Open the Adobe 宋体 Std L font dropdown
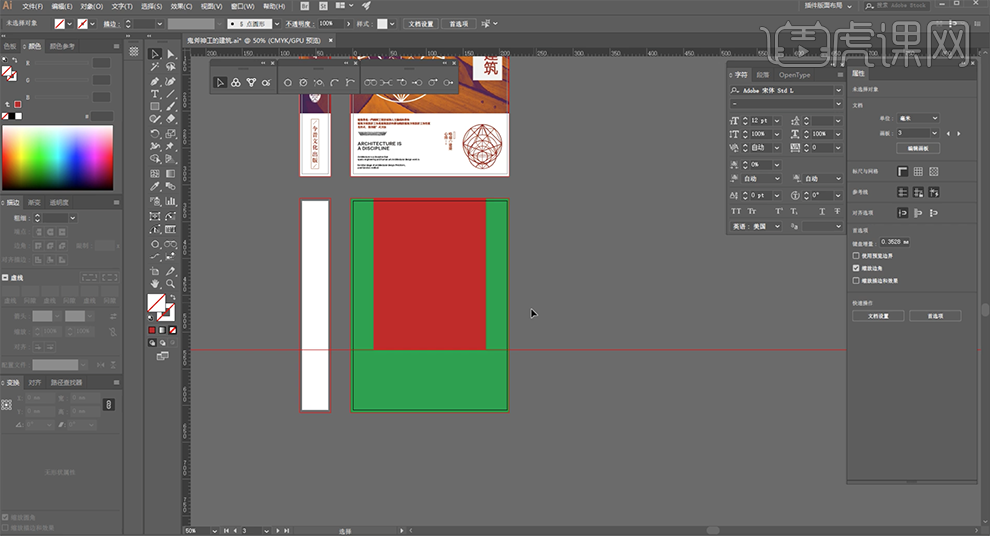This screenshot has height=536, width=990. pyautogui.click(x=838, y=90)
